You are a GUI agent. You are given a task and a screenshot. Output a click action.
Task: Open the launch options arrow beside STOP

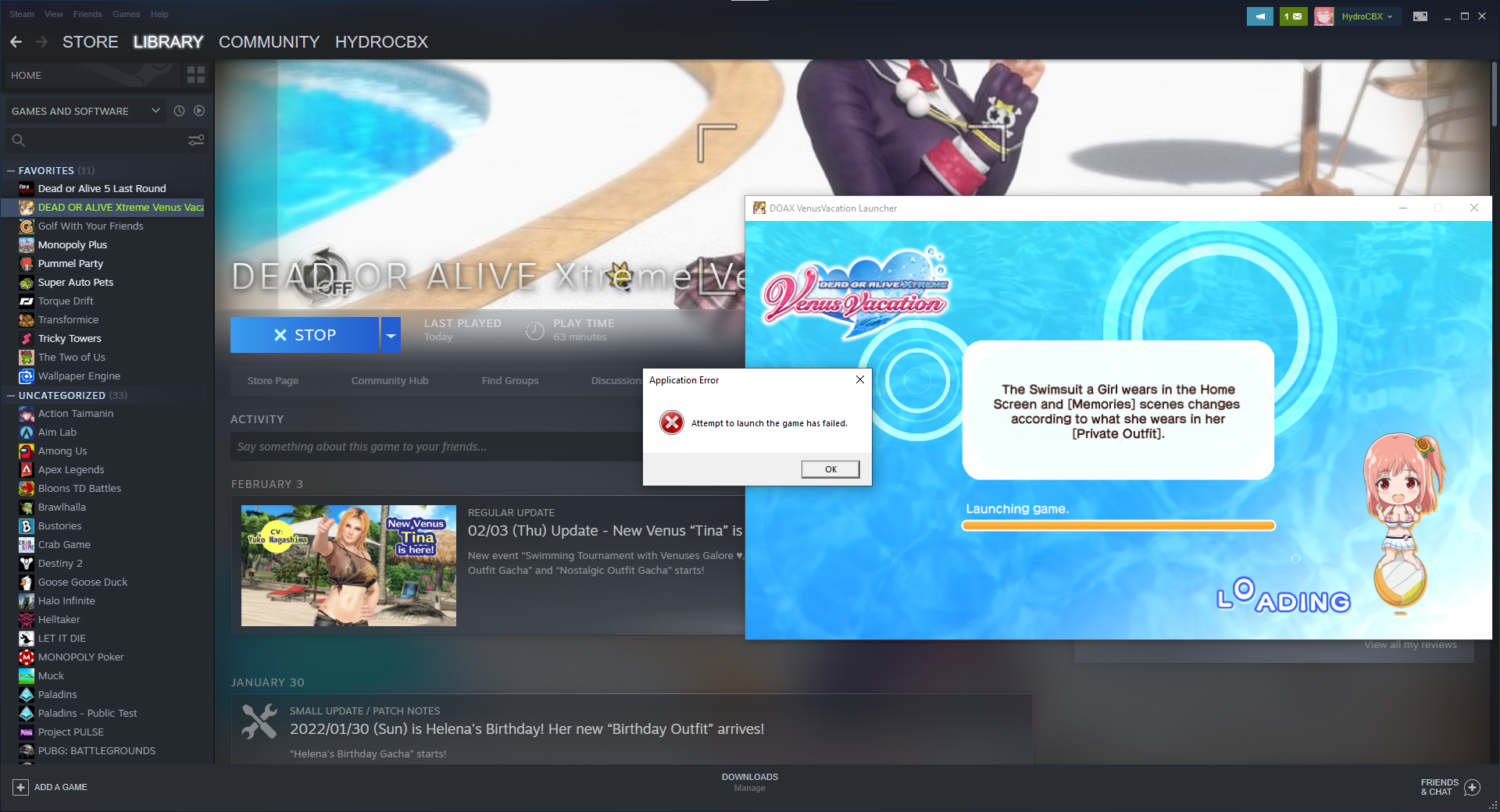tap(391, 335)
